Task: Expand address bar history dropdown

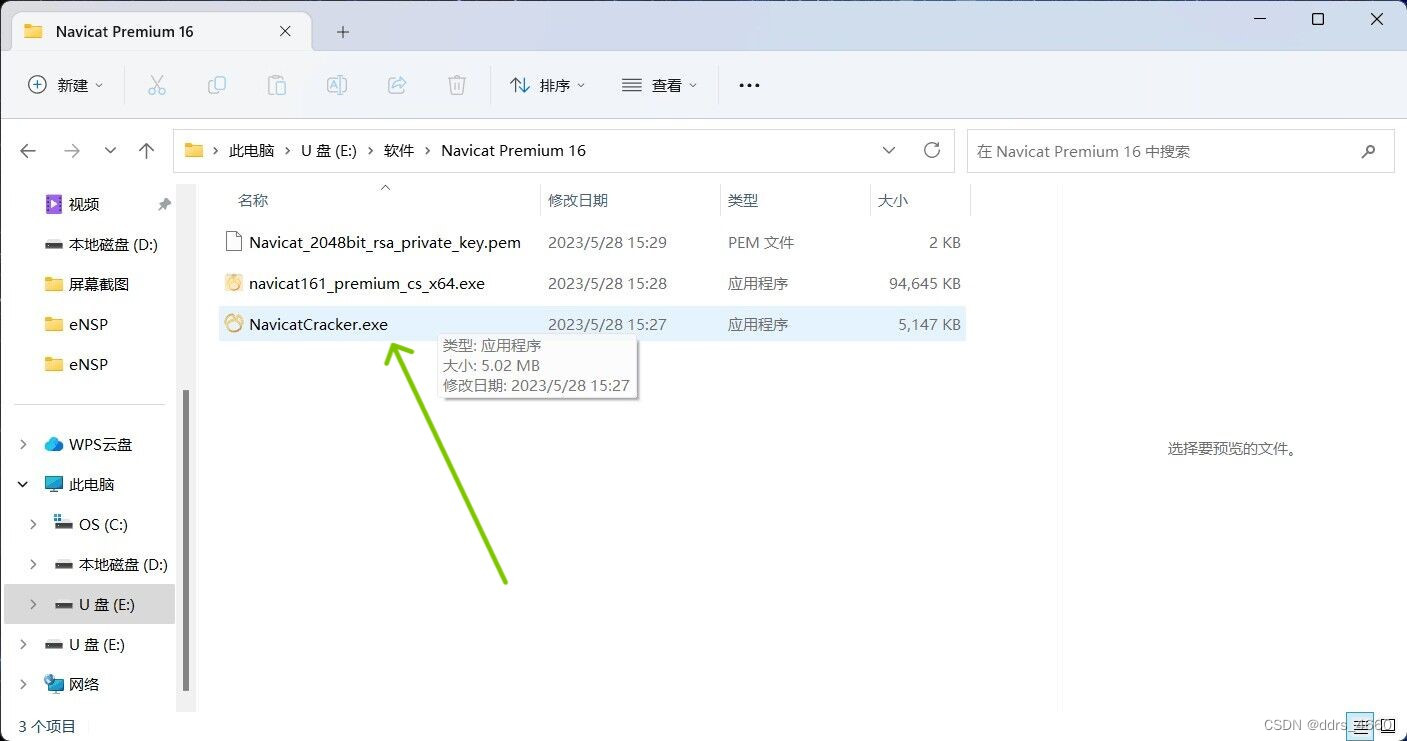Action: (889, 150)
